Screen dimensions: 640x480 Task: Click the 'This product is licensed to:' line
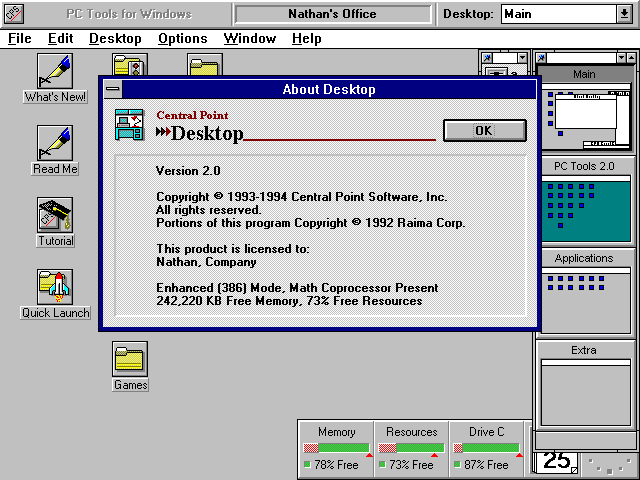(233, 249)
